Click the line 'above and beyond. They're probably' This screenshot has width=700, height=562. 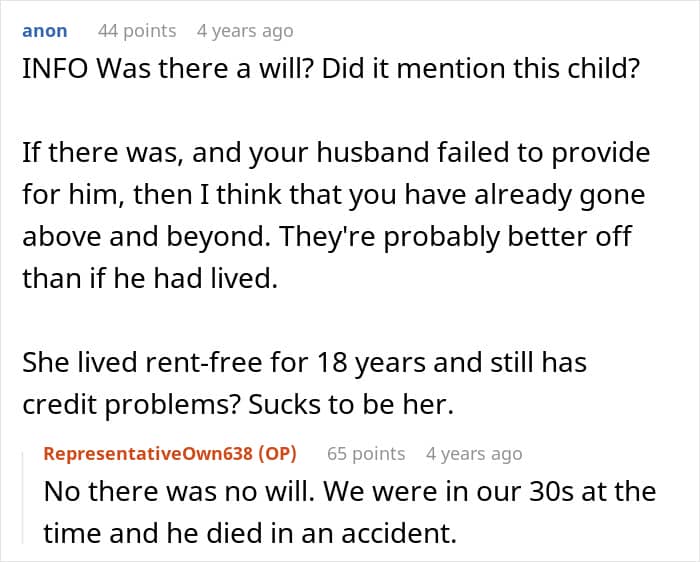pos(327,237)
